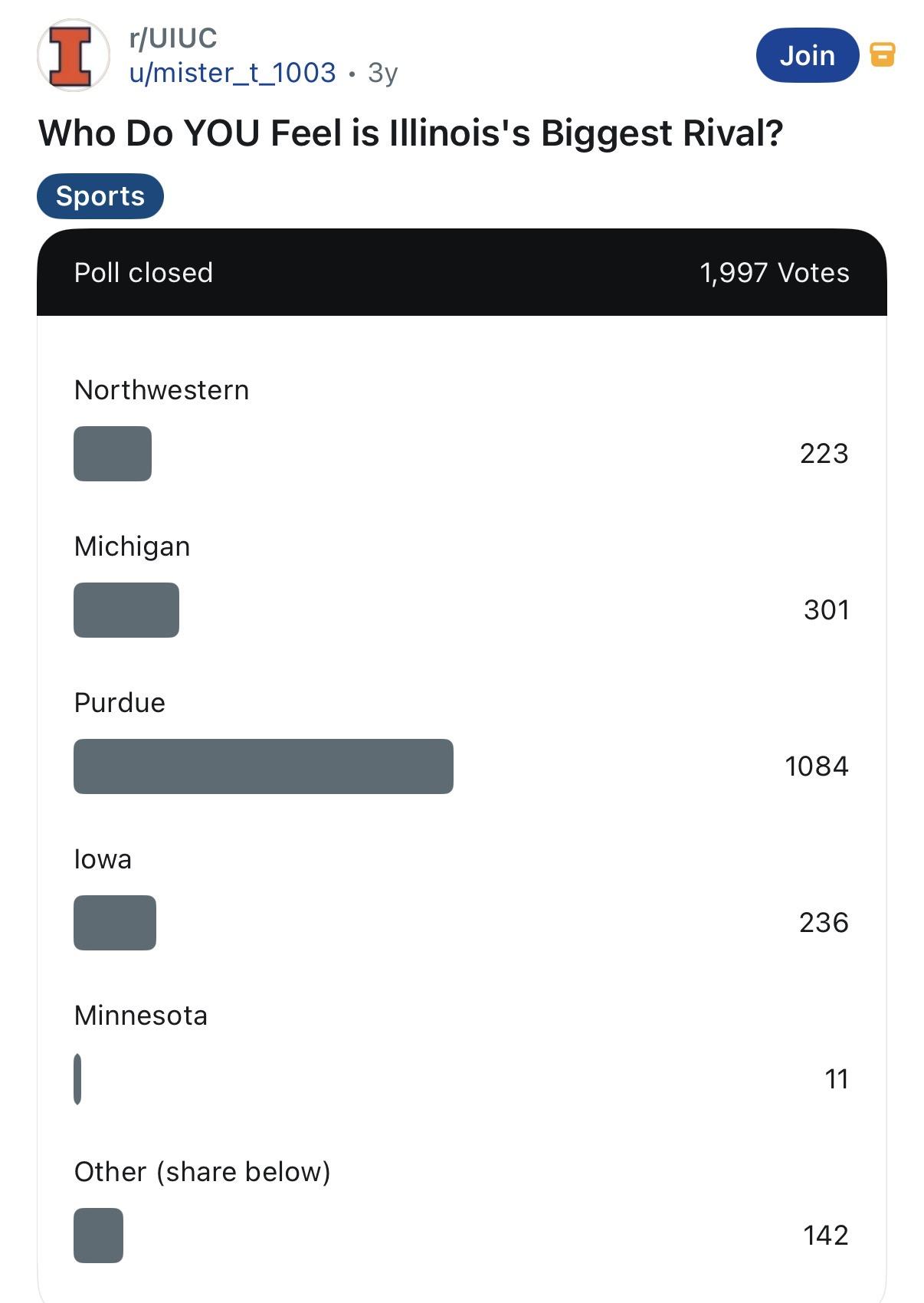
Task: Select the Minnesota option label
Action: pyautogui.click(x=141, y=1016)
